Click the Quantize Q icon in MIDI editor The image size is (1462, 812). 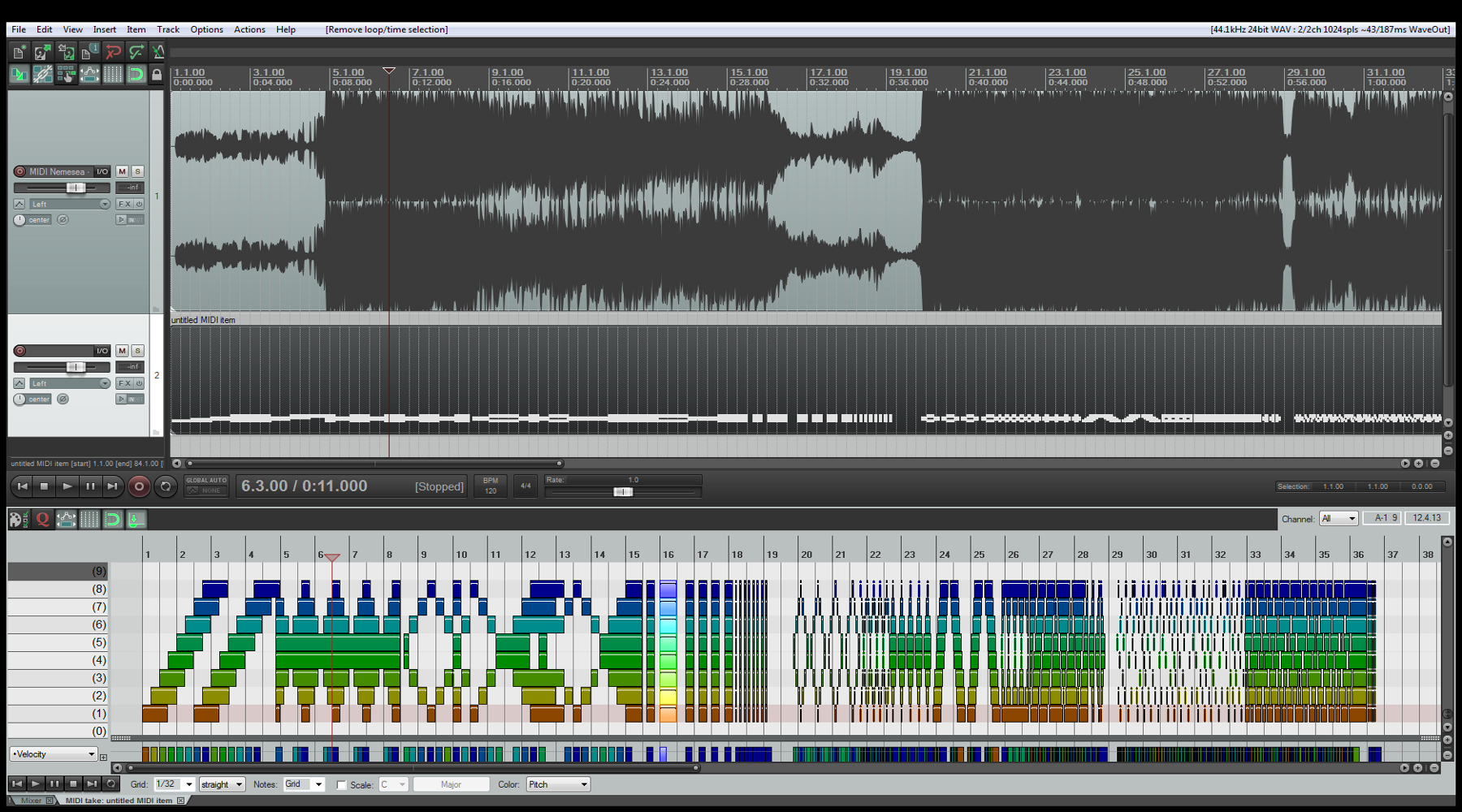click(43, 519)
